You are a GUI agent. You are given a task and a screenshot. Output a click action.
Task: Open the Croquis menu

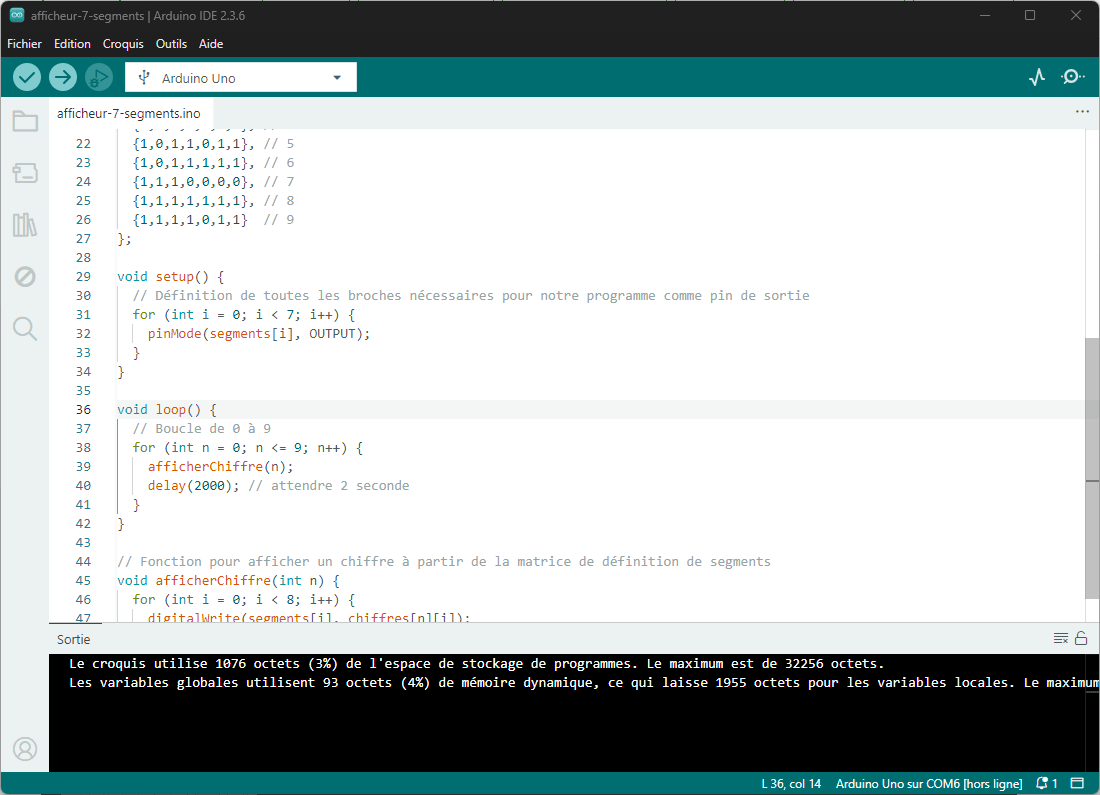[123, 44]
